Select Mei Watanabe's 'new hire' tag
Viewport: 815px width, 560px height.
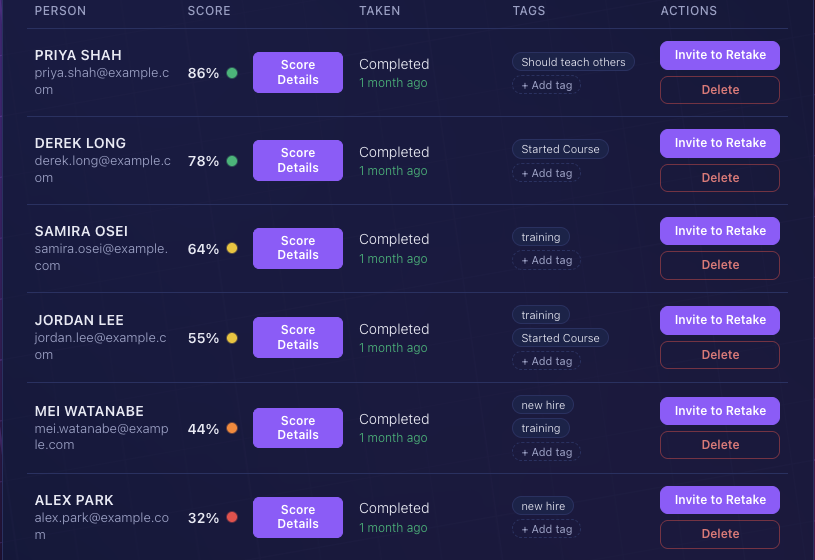pos(543,405)
